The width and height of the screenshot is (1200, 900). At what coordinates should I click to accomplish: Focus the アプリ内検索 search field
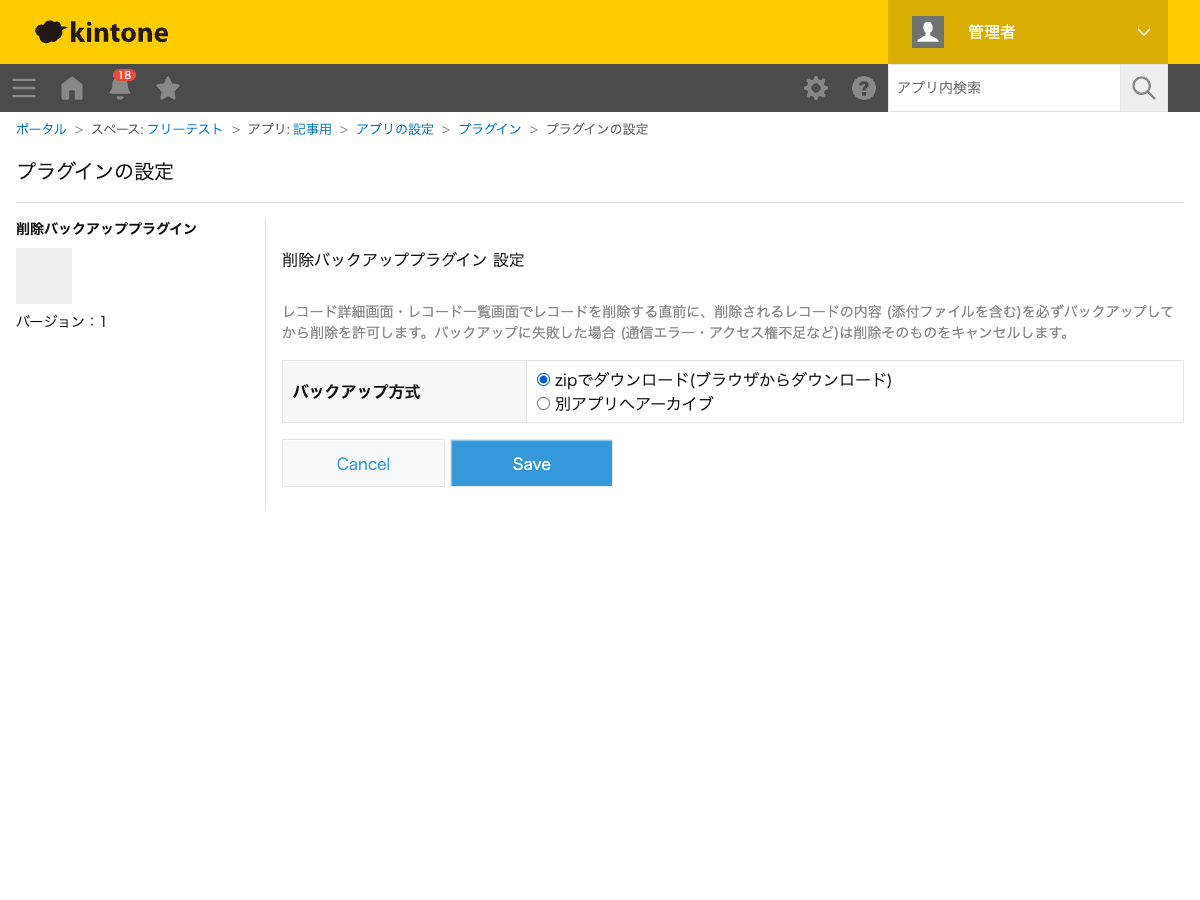pyautogui.click(x=1004, y=88)
